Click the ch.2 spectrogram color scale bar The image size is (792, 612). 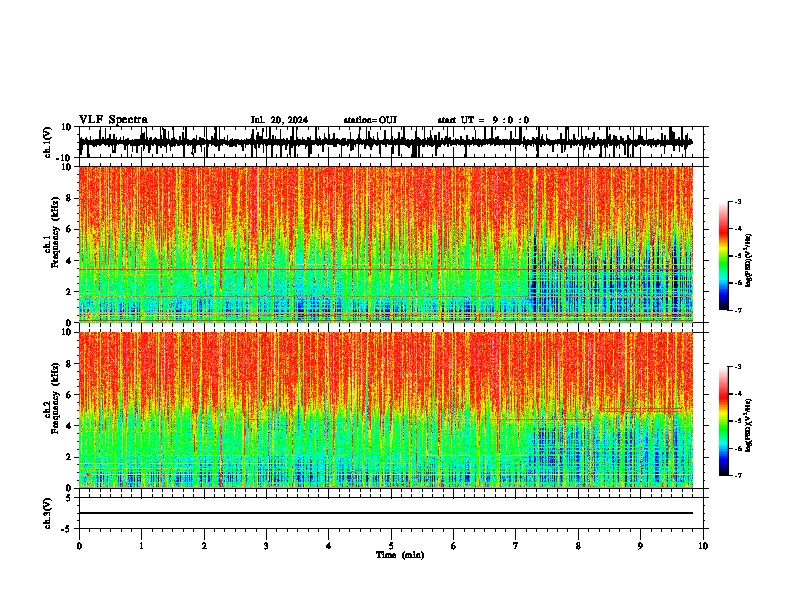point(724,421)
